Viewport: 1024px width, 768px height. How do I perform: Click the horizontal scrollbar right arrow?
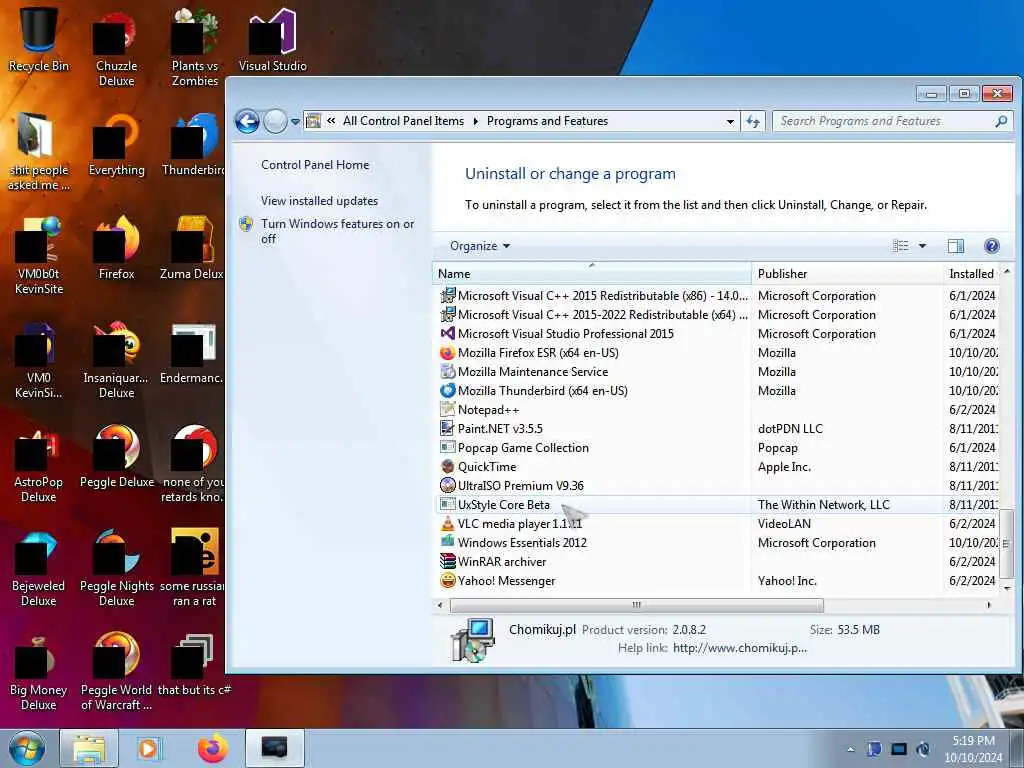coord(989,605)
